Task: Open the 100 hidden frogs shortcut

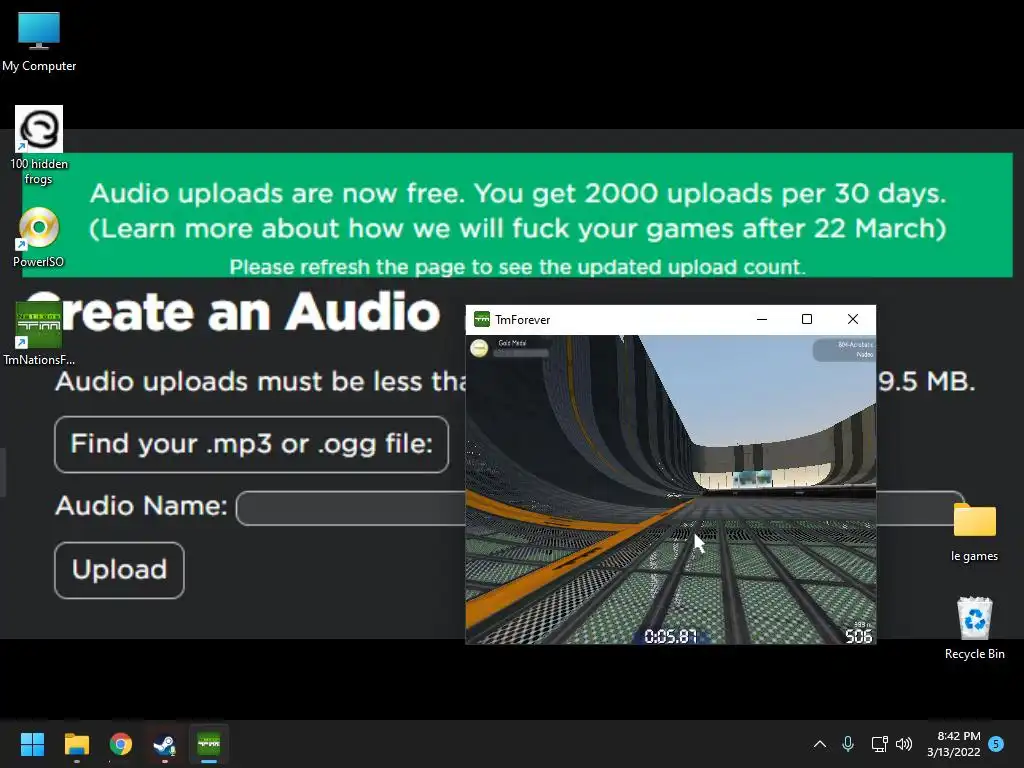Action: (x=39, y=145)
